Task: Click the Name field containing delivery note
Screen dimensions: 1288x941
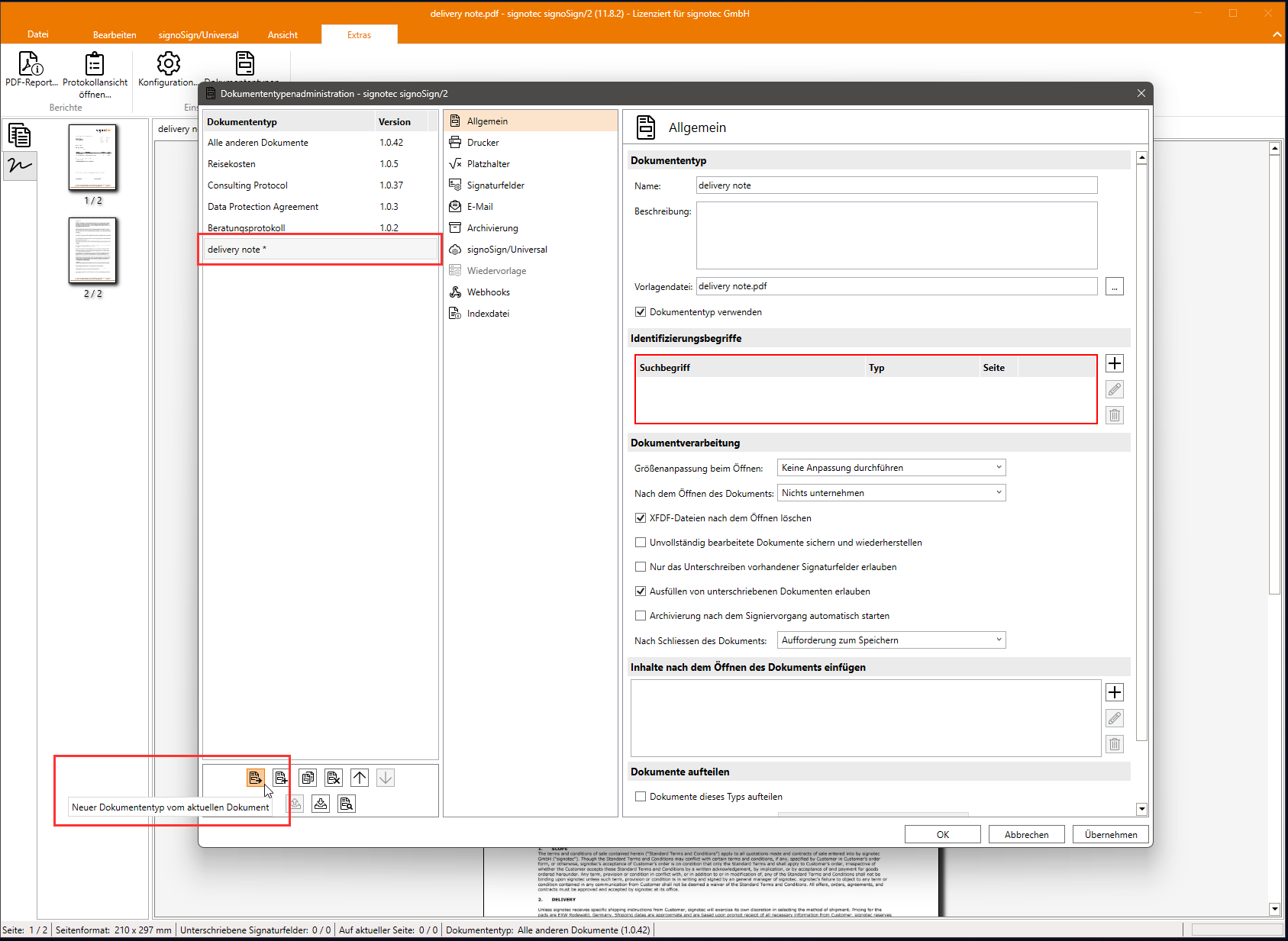Action: (896, 185)
